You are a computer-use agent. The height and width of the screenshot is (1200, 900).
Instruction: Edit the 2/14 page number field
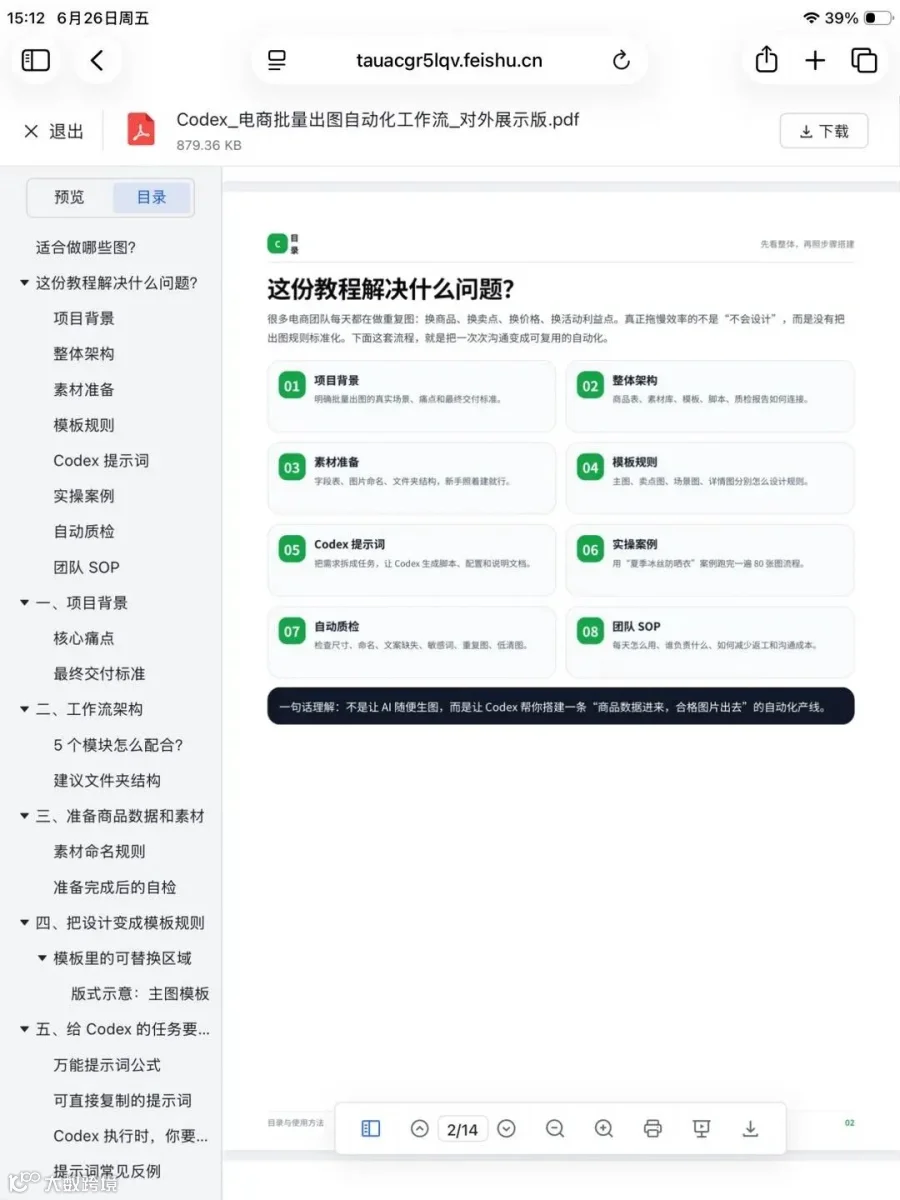462,1130
